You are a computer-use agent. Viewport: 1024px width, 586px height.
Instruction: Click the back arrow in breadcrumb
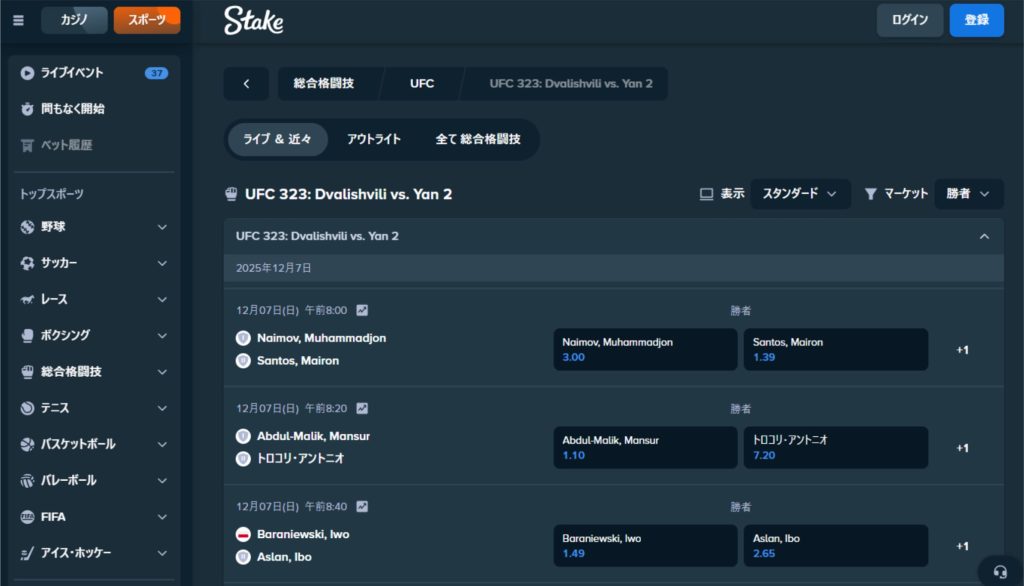246,84
